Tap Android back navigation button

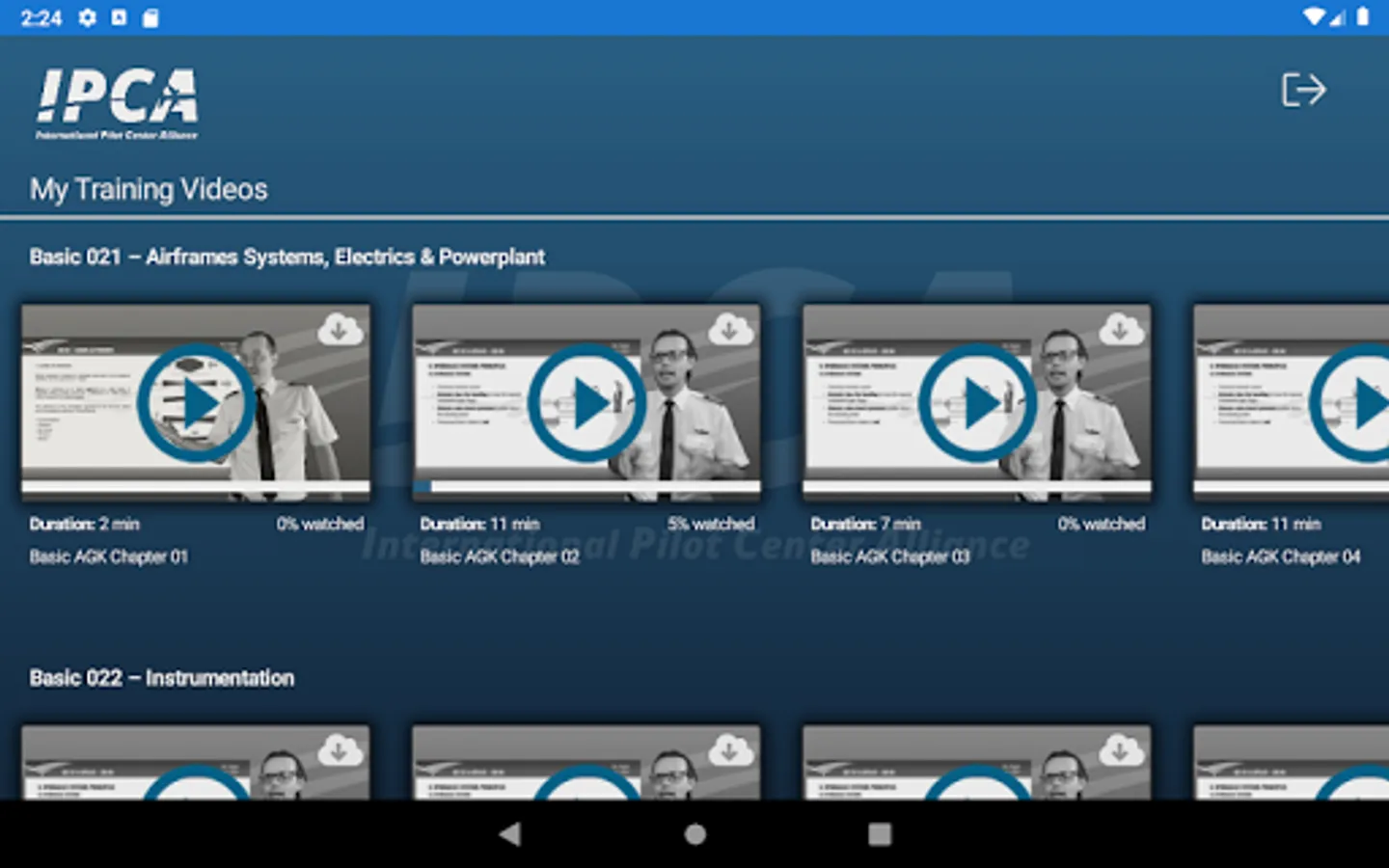pos(510,834)
